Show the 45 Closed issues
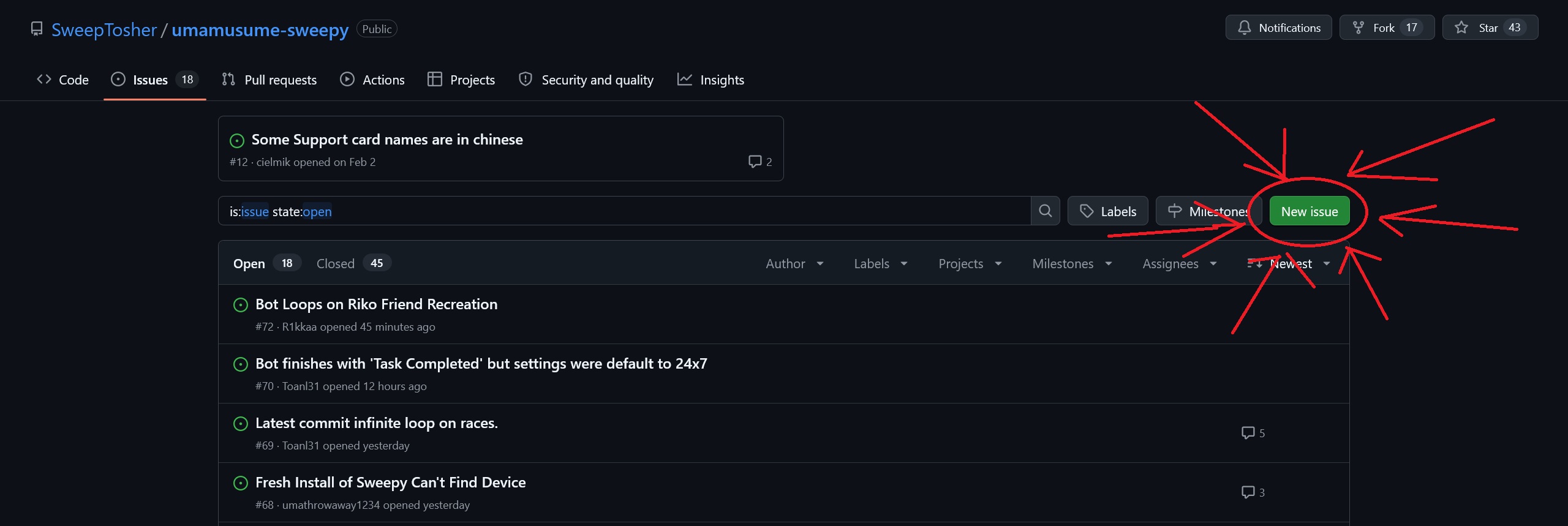The width and height of the screenshot is (1568, 526). pyautogui.click(x=353, y=263)
